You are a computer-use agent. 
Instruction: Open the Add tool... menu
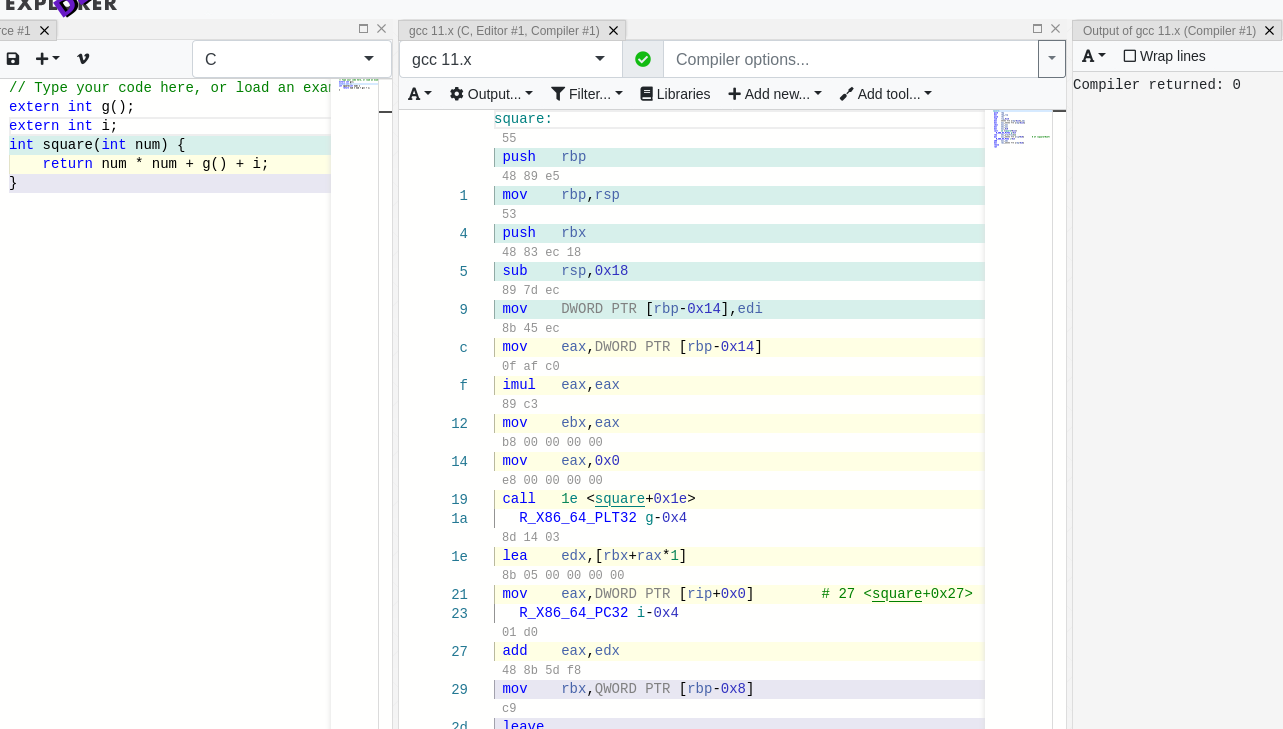click(886, 94)
